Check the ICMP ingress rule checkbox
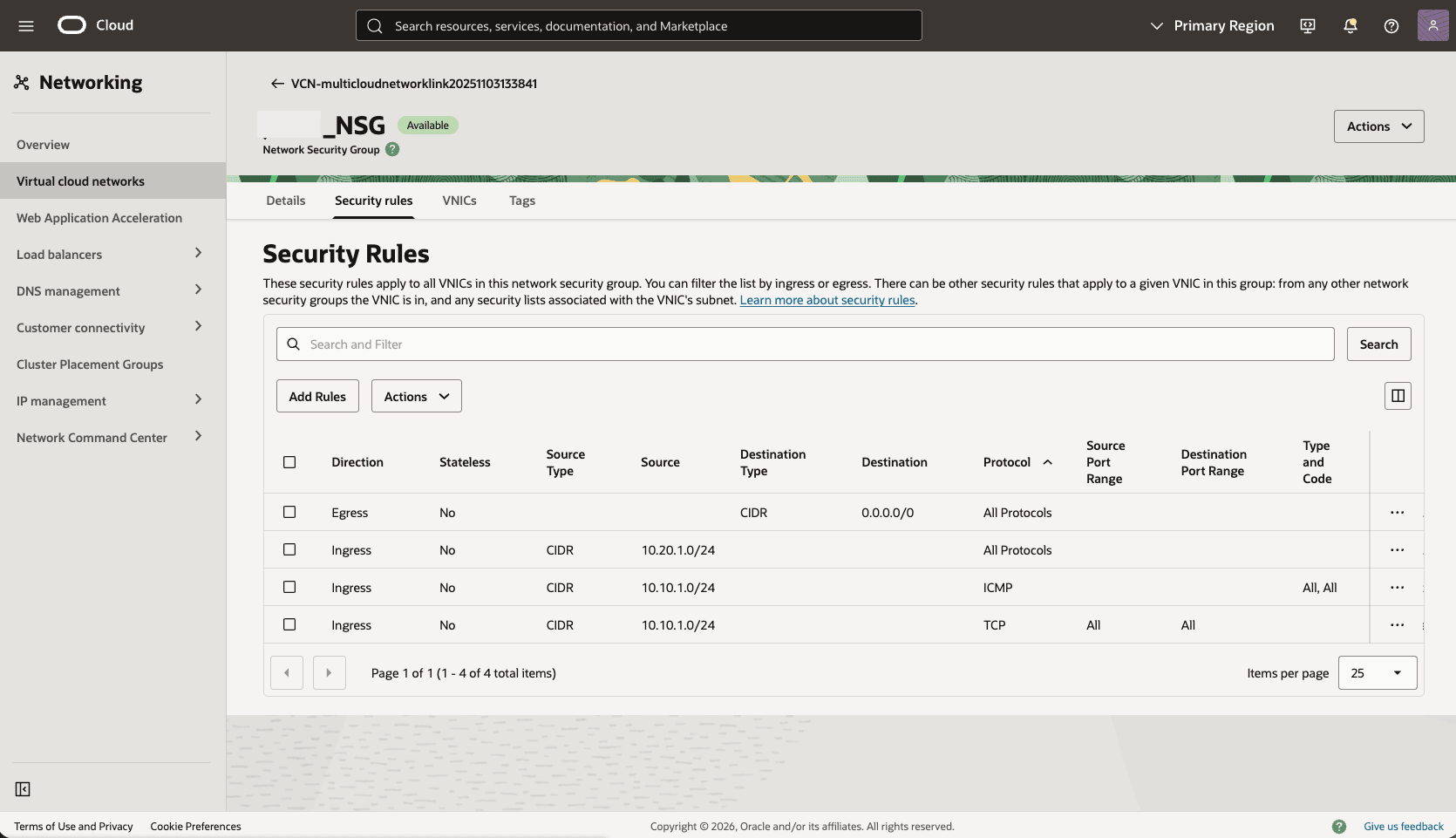Image resolution: width=1456 pixels, height=838 pixels. pos(289,587)
